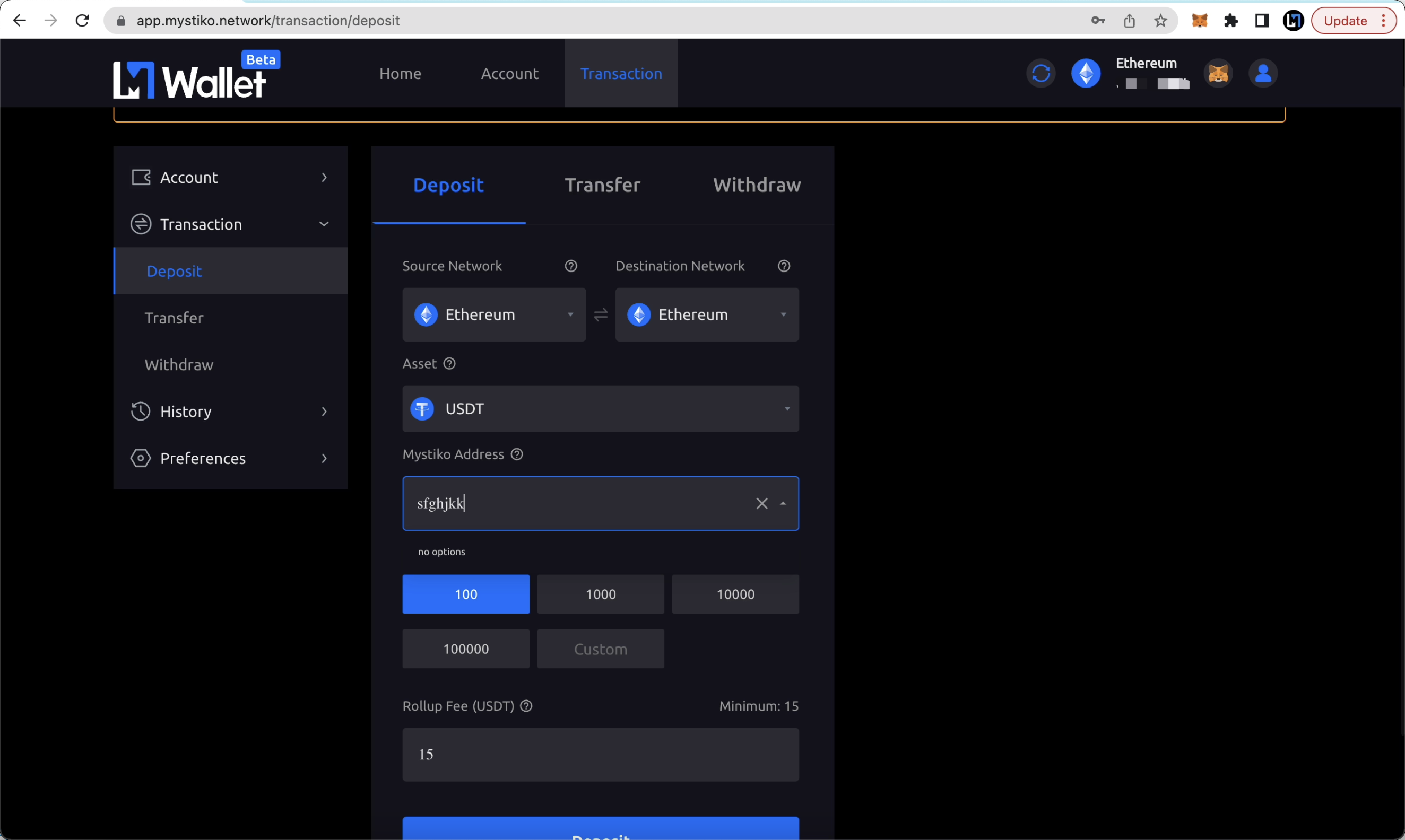This screenshot has width=1405, height=840.
Task: Open the USDT asset dropdown
Action: (x=600, y=409)
